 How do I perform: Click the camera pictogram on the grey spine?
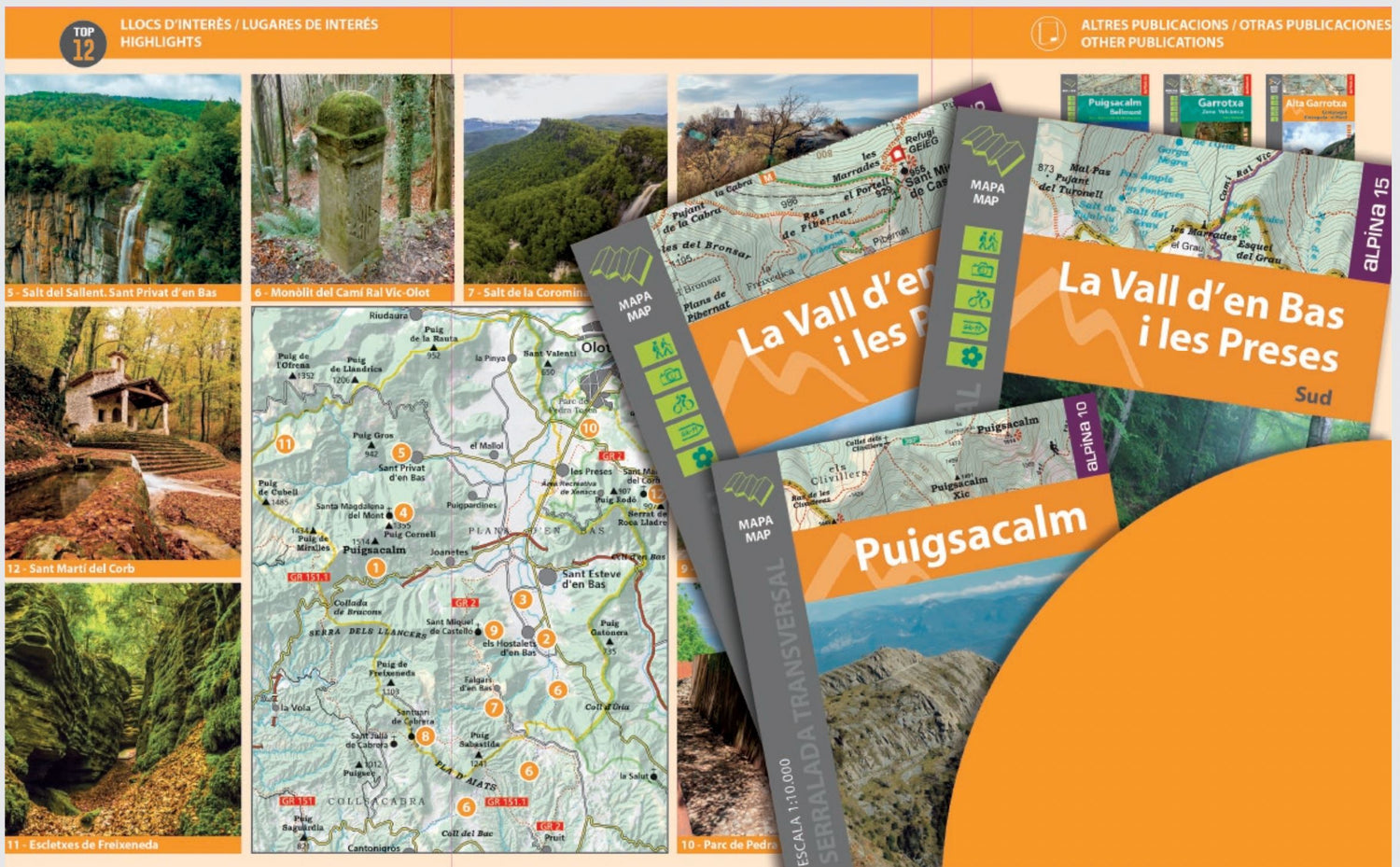(671, 377)
